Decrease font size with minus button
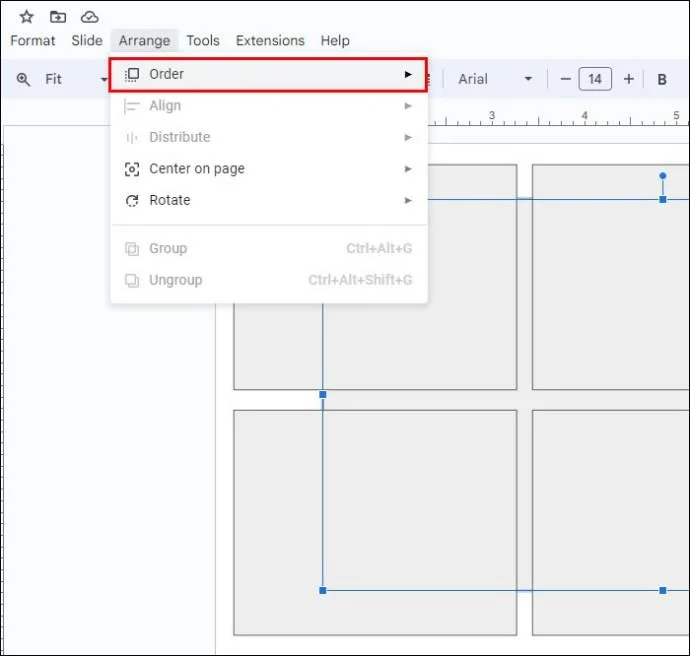Image resolution: width=690 pixels, height=656 pixels. (x=565, y=79)
